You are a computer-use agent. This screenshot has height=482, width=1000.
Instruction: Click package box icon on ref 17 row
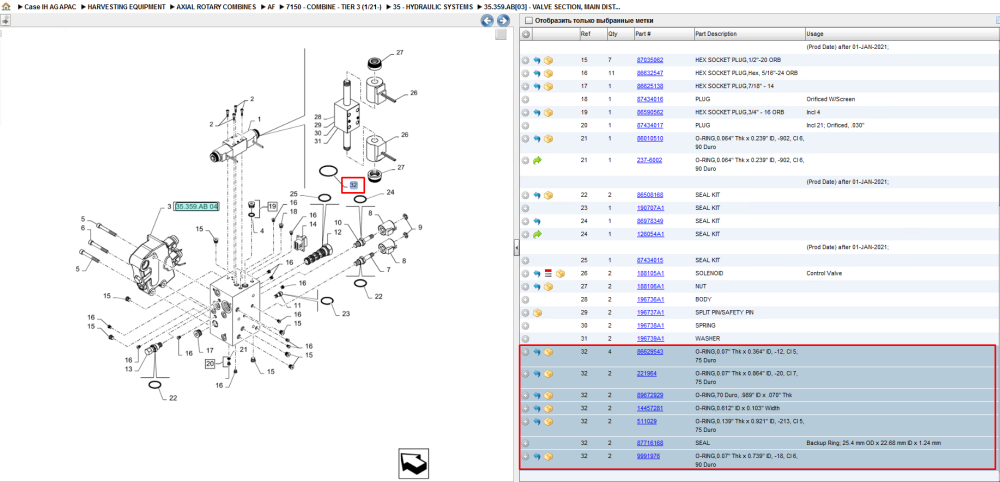(x=548, y=86)
